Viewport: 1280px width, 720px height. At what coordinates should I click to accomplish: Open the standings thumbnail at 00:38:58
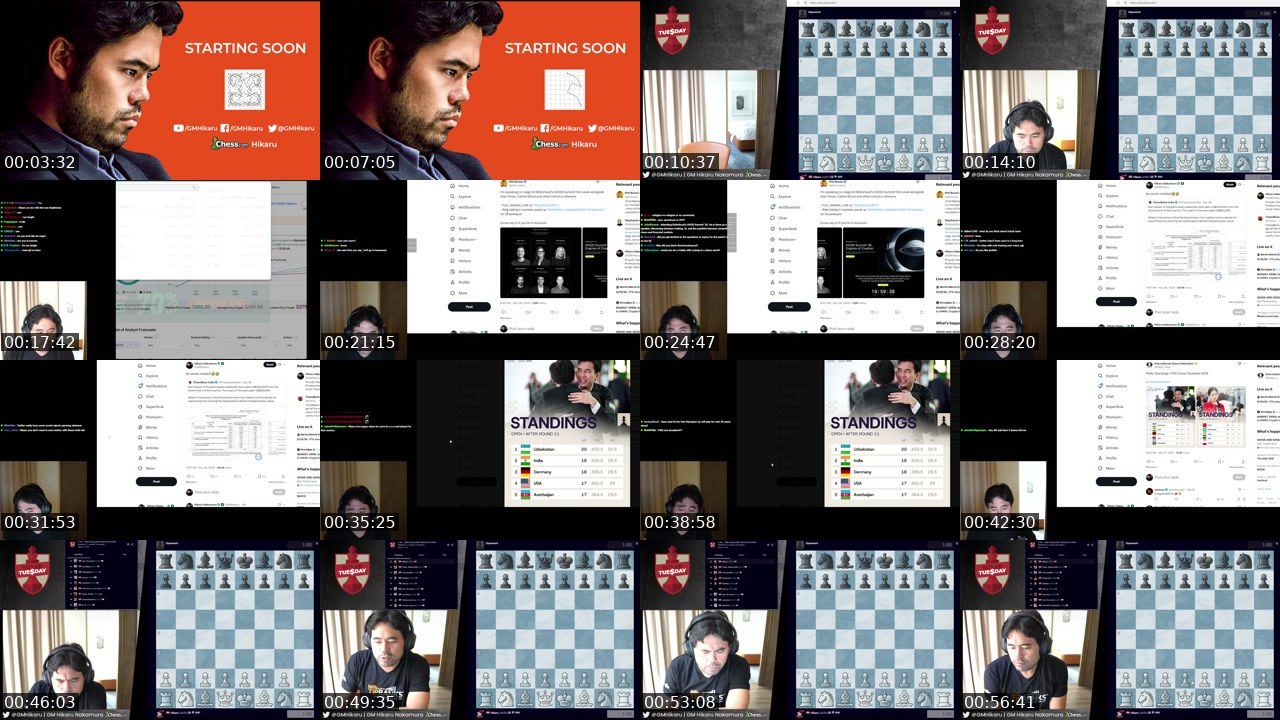(x=800, y=450)
